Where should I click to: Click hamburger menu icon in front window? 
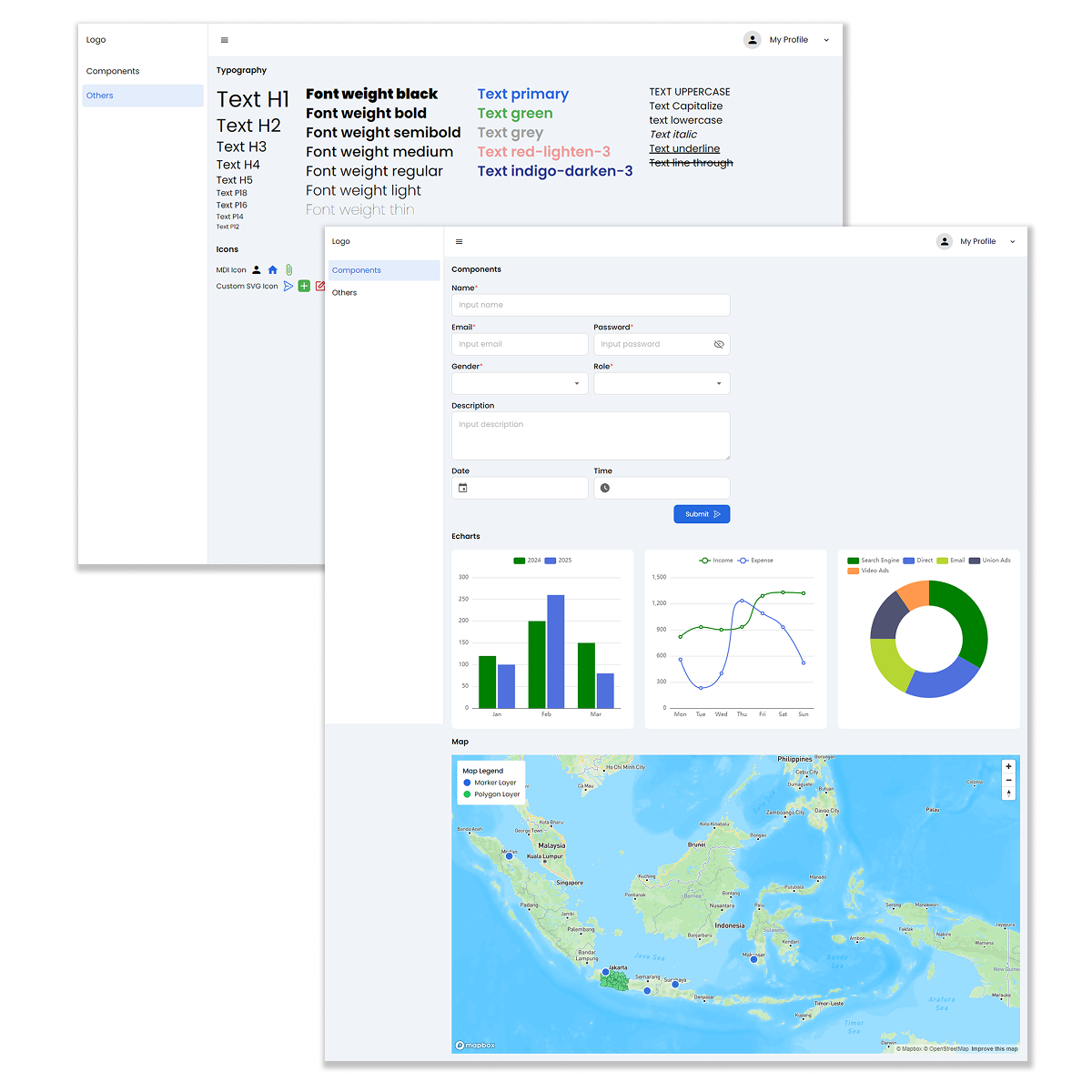[x=459, y=242]
